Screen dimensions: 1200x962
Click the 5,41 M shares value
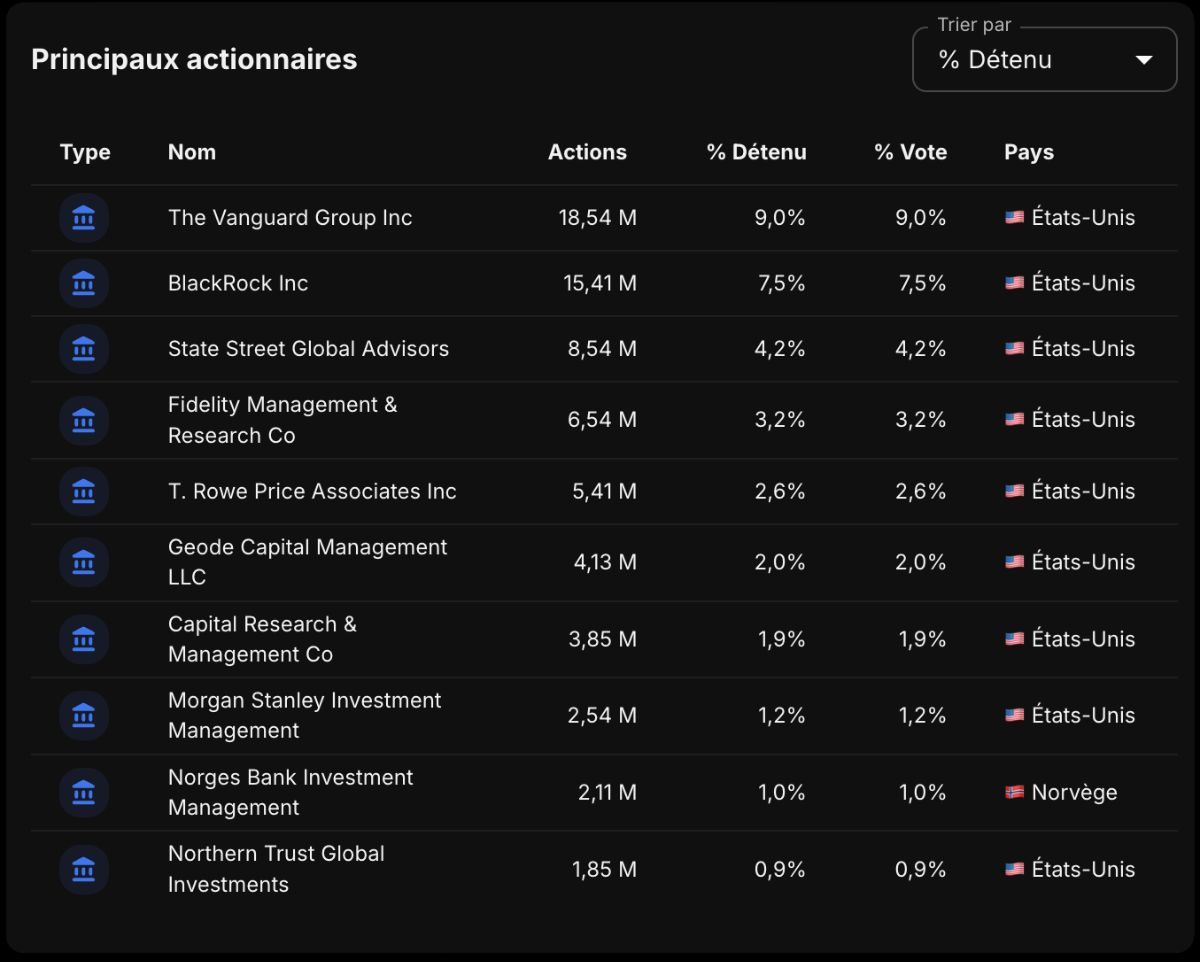(x=604, y=491)
